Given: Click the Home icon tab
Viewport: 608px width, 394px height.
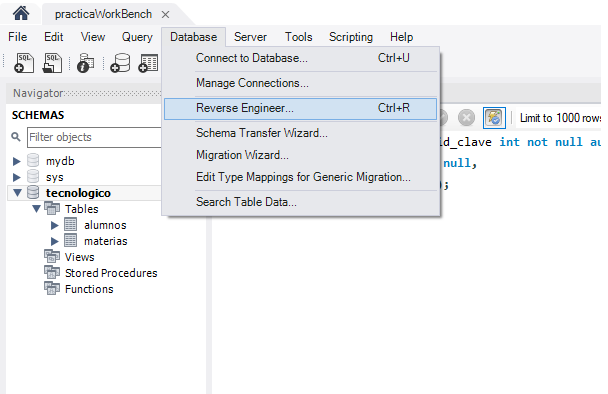Looking at the screenshot, I should coord(21,13).
